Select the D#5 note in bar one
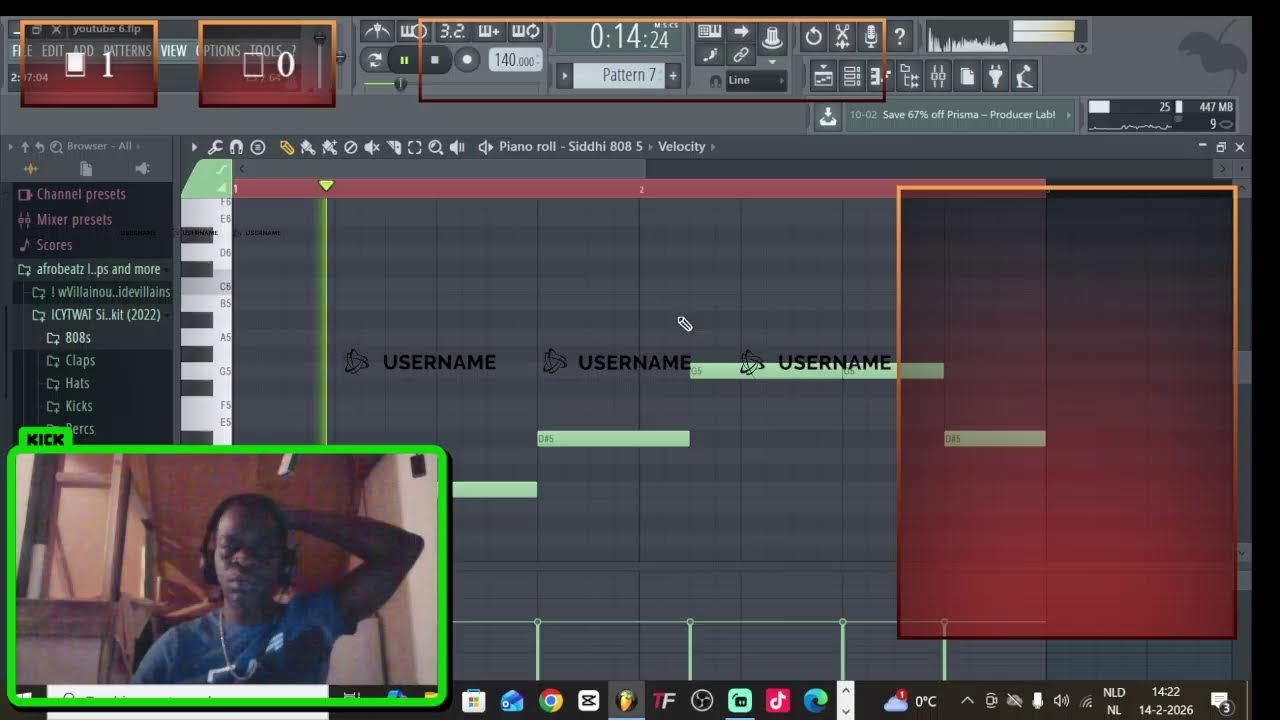1280x720 pixels. click(613, 438)
